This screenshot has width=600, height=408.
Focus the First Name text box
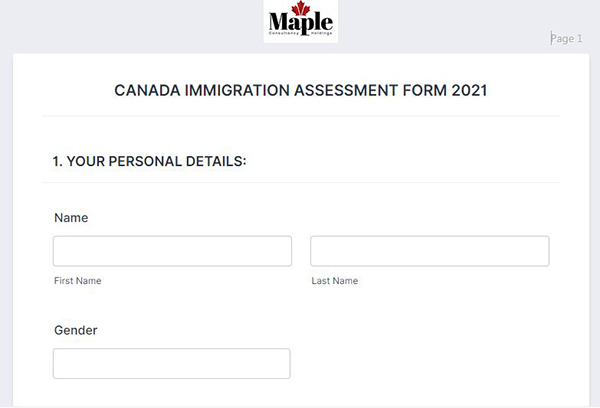(x=172, y=251)
